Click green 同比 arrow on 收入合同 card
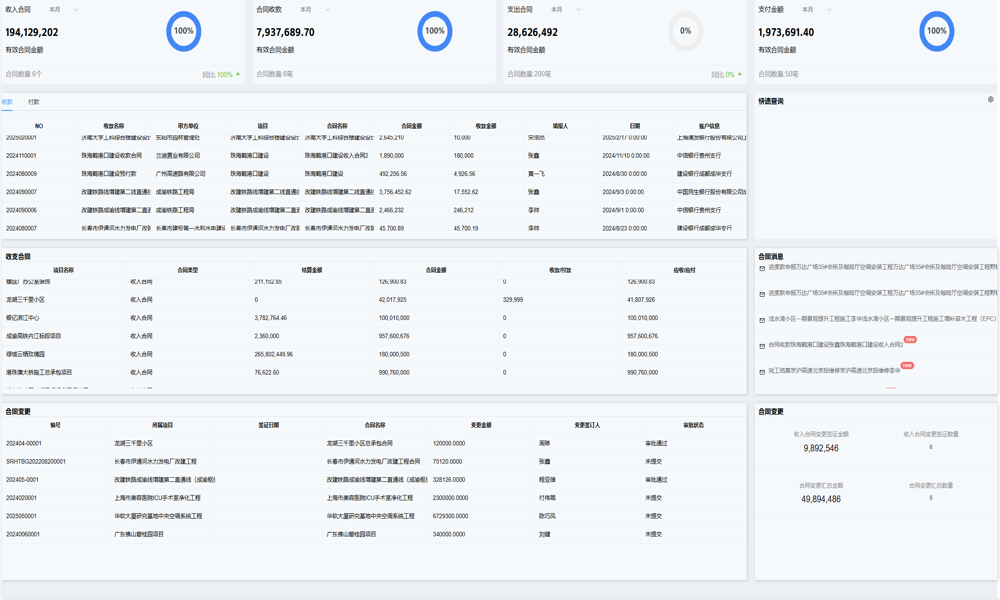This screenshot has height=600, width=1000. coord(238,74)
